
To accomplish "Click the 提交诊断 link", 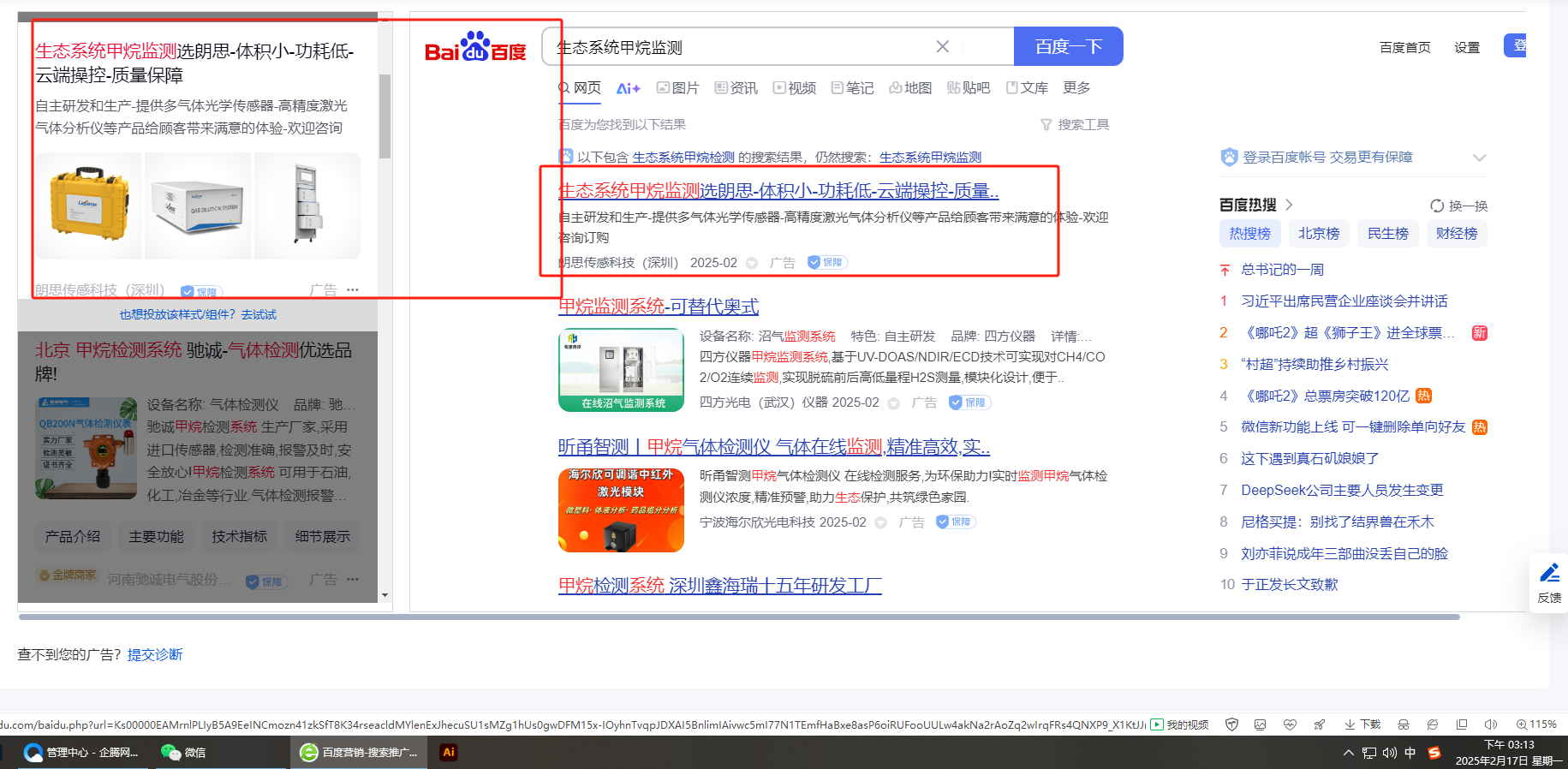I will coord(155,654).
